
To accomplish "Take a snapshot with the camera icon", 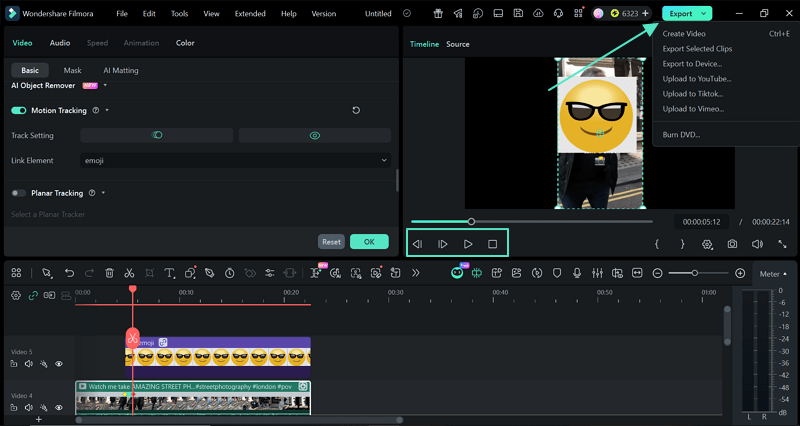I will 733,244.
